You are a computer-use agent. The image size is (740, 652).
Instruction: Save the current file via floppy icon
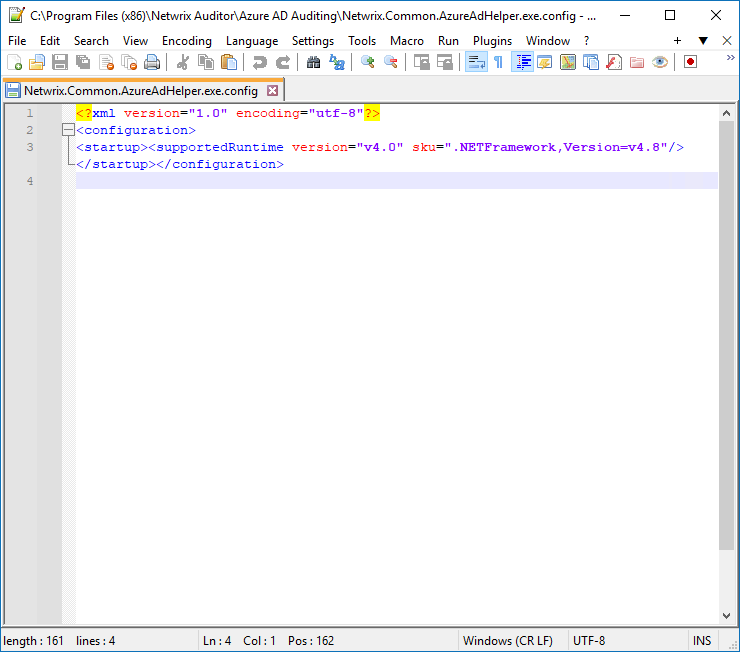coord(60,62)
